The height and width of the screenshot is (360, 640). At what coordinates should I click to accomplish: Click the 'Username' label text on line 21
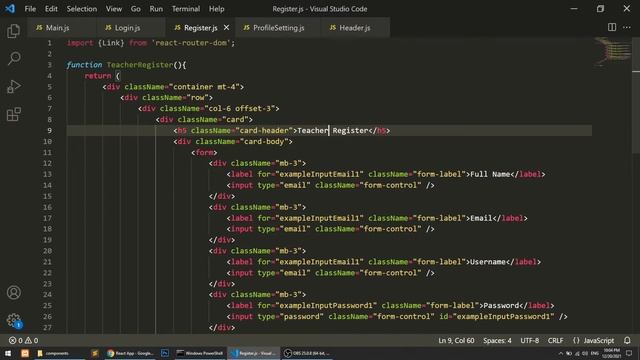(488, 262)
